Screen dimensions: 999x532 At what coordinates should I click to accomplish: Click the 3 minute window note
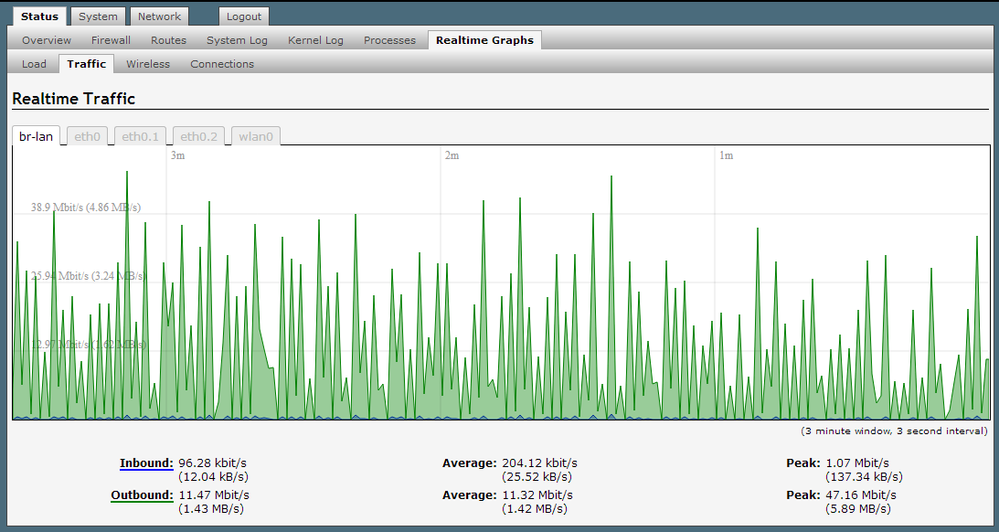pos(895,431)
